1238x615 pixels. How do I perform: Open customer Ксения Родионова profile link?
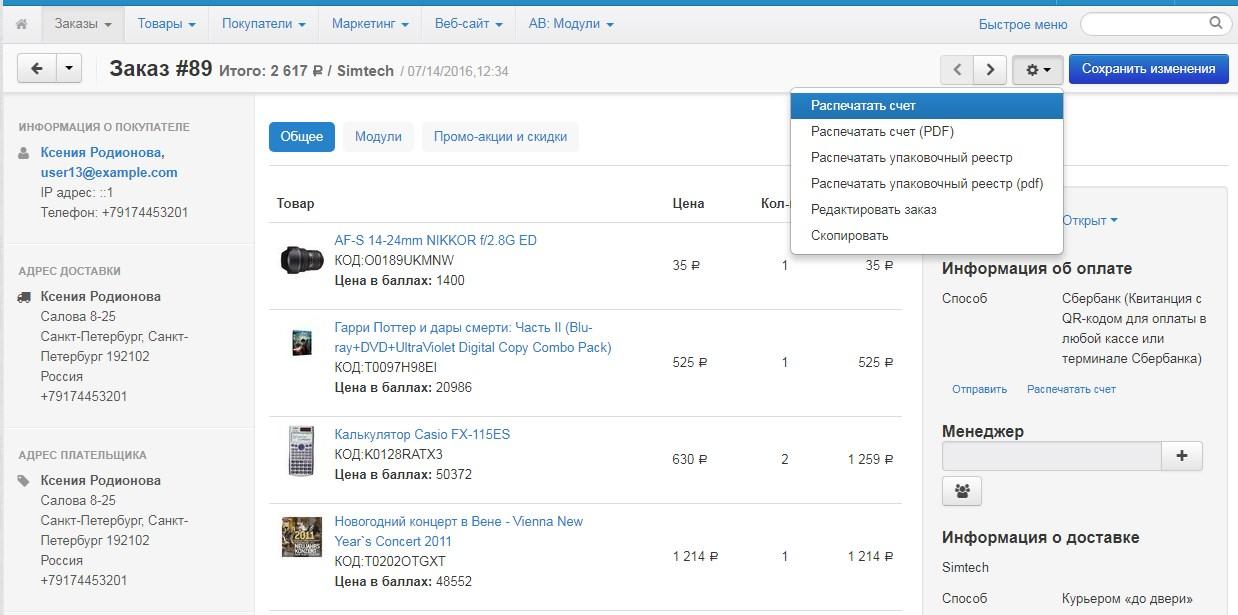click(x=102, y=152)
